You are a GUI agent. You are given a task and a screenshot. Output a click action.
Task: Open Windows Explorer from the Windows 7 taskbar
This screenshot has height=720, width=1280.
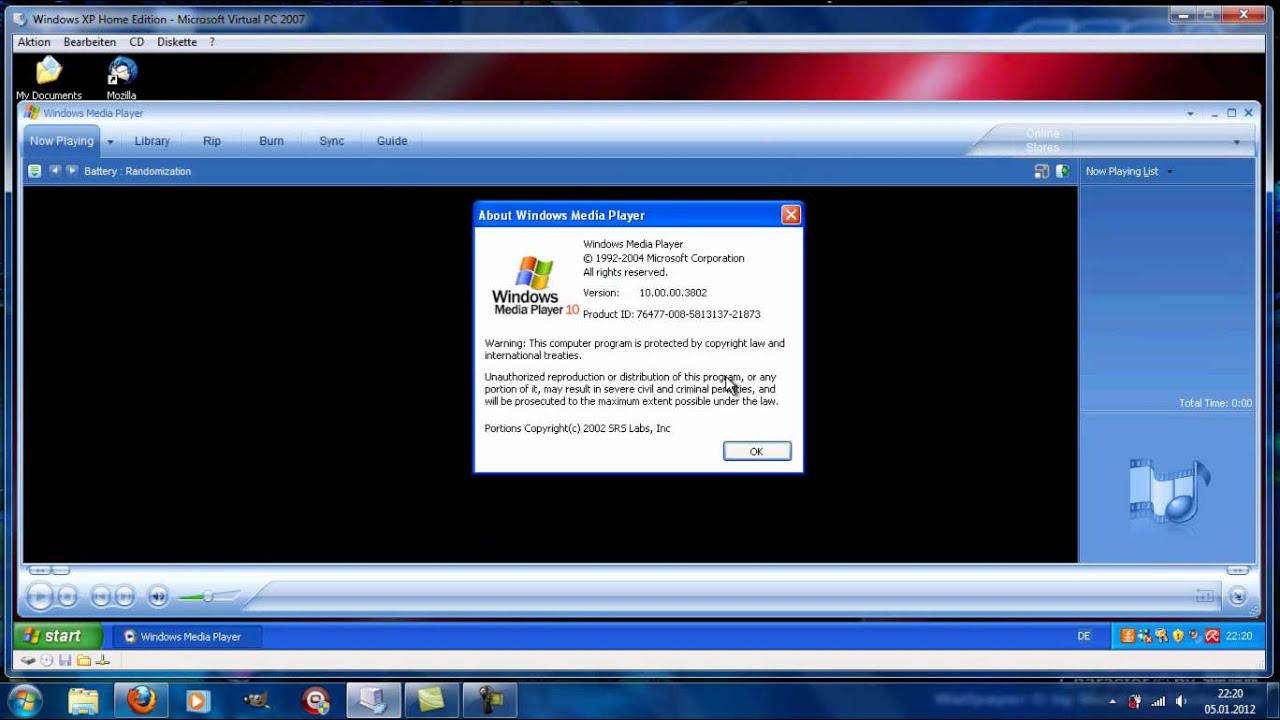(83, 700)
